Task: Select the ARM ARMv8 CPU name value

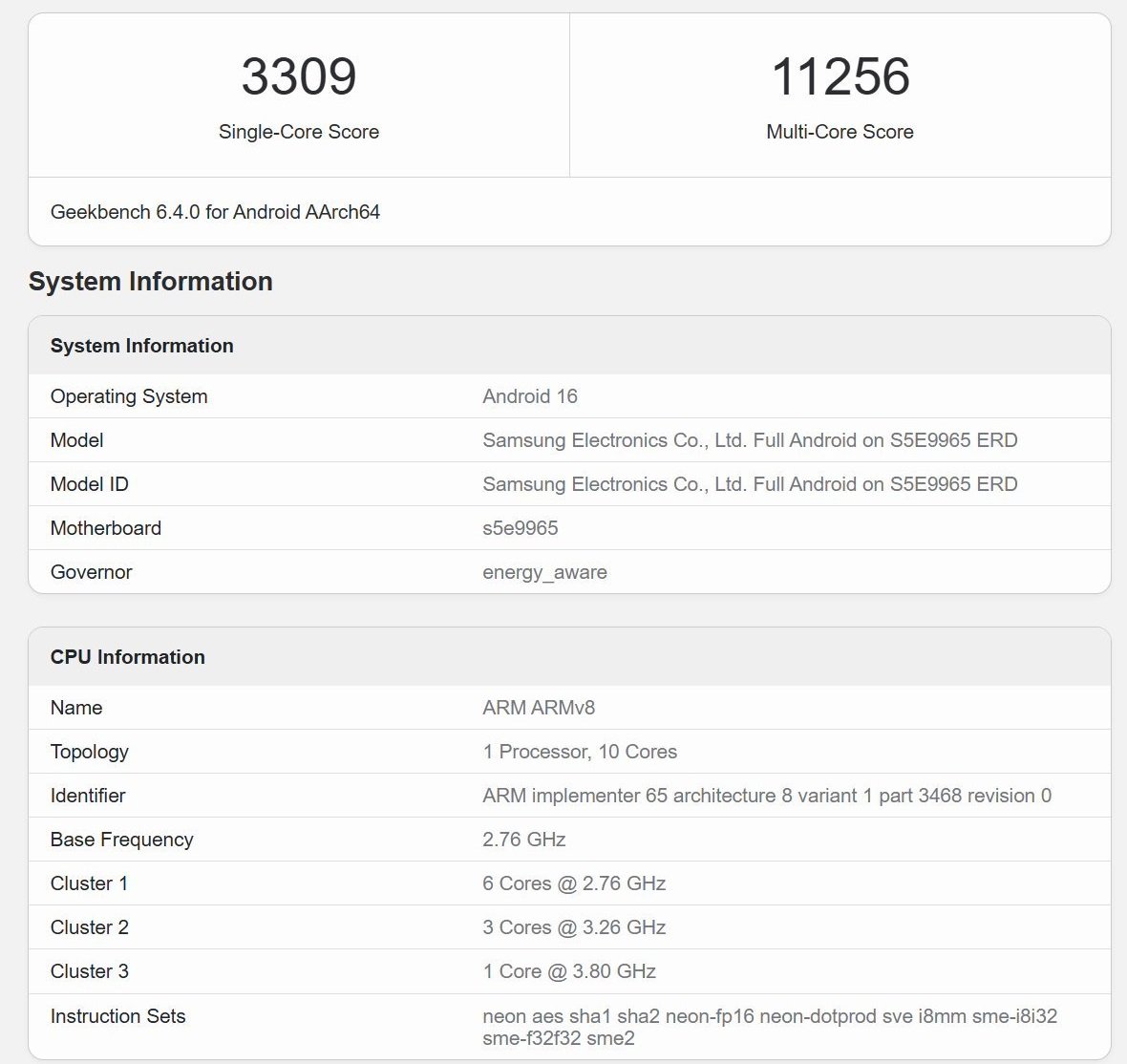Action: pyautogui.click(x=539, y=708)
